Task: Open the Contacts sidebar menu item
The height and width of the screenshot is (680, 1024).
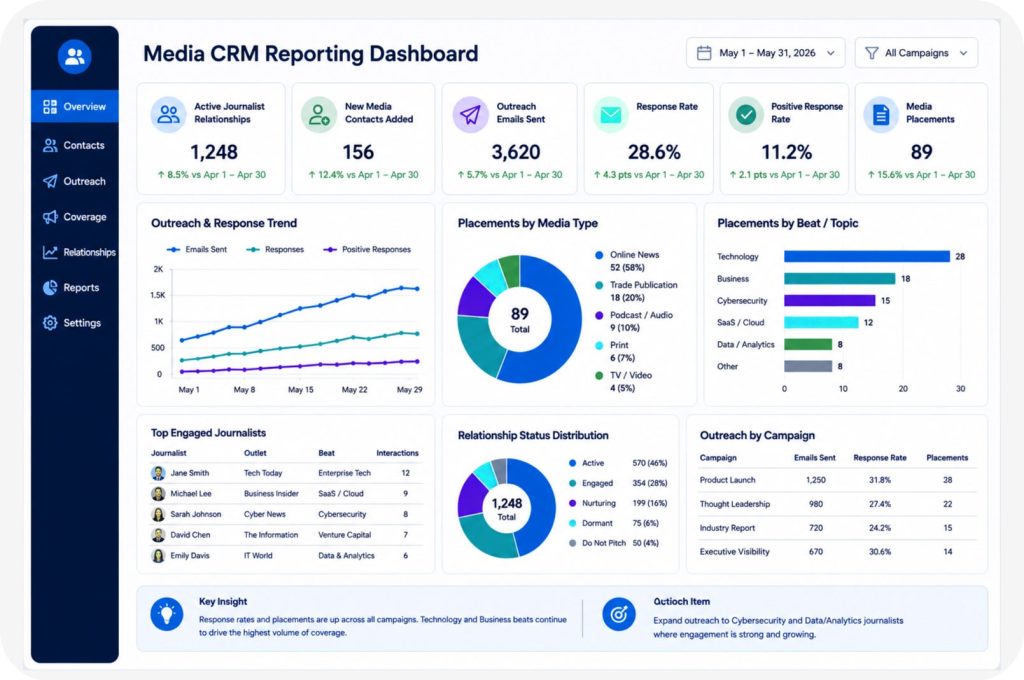Action: pyautogui.click(x=74, y=145)
